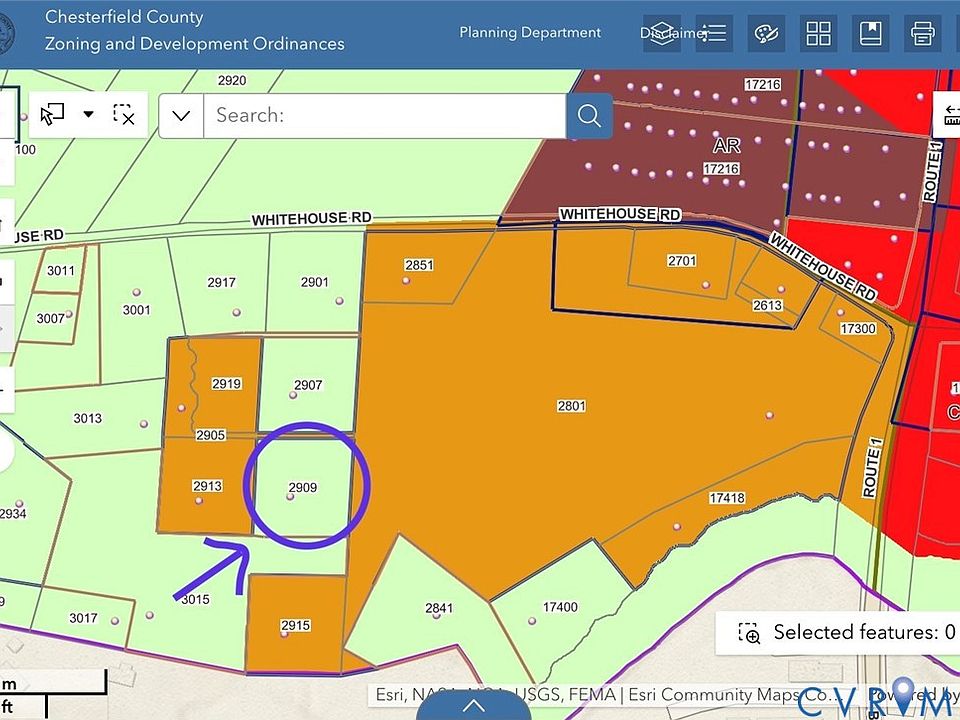The image size is (960, 720).
Task: Clear the current feature selection
Action: point(124,114)
